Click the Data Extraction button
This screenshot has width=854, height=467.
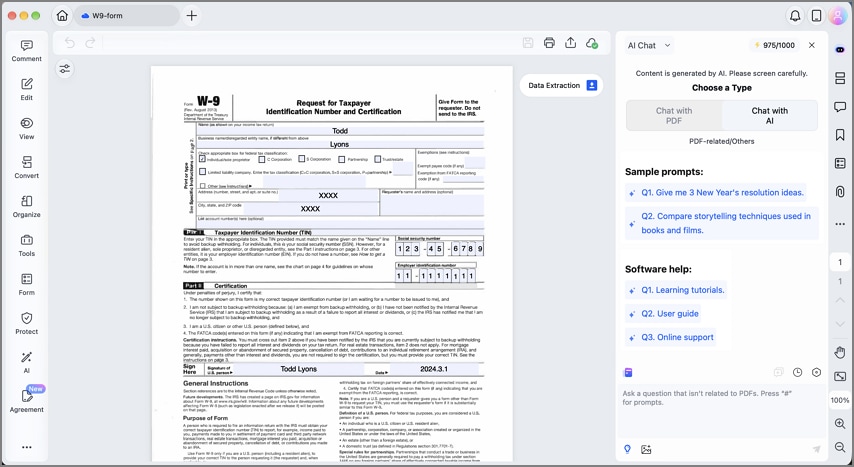[561, 86]
